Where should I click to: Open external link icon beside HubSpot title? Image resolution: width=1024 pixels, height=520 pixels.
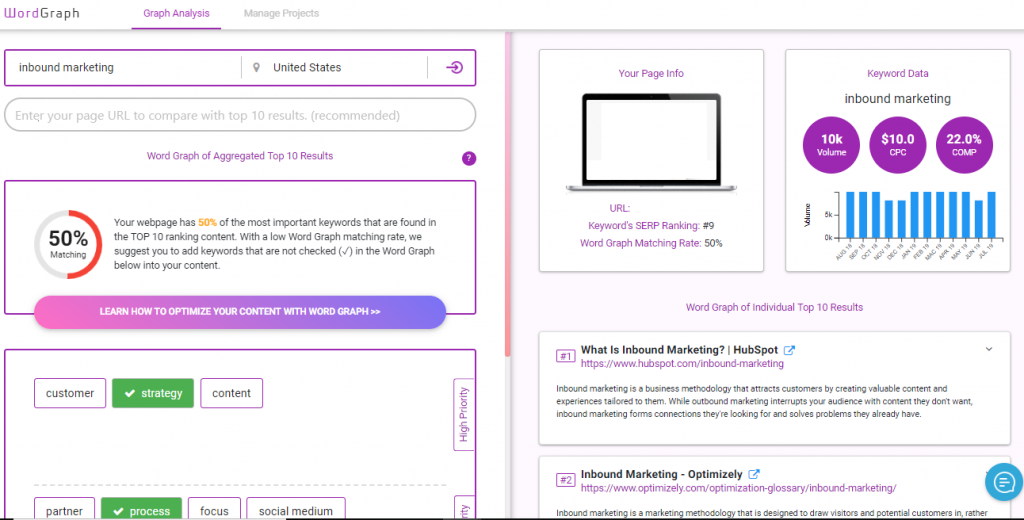(x=789, y=350)
